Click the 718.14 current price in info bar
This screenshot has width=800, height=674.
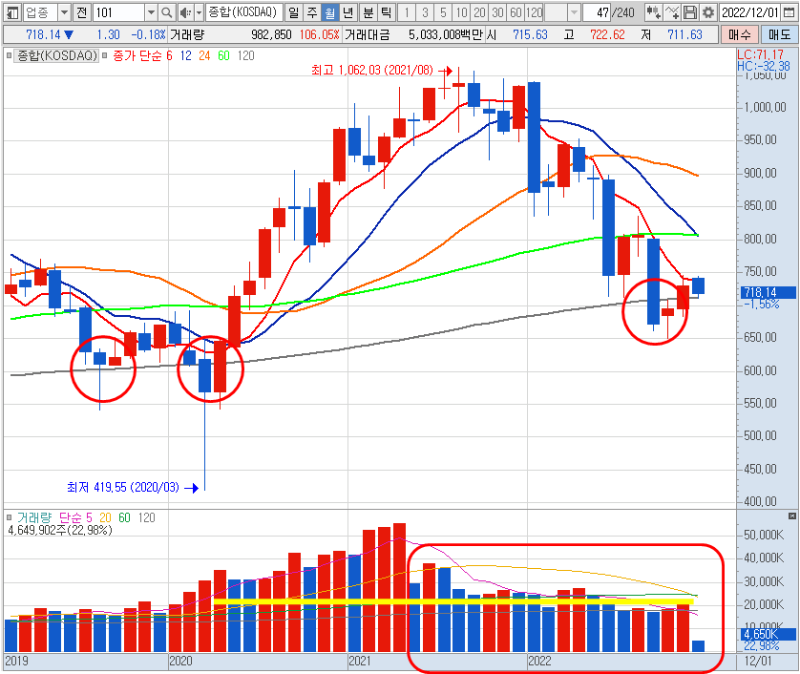(x=43, y=35)
